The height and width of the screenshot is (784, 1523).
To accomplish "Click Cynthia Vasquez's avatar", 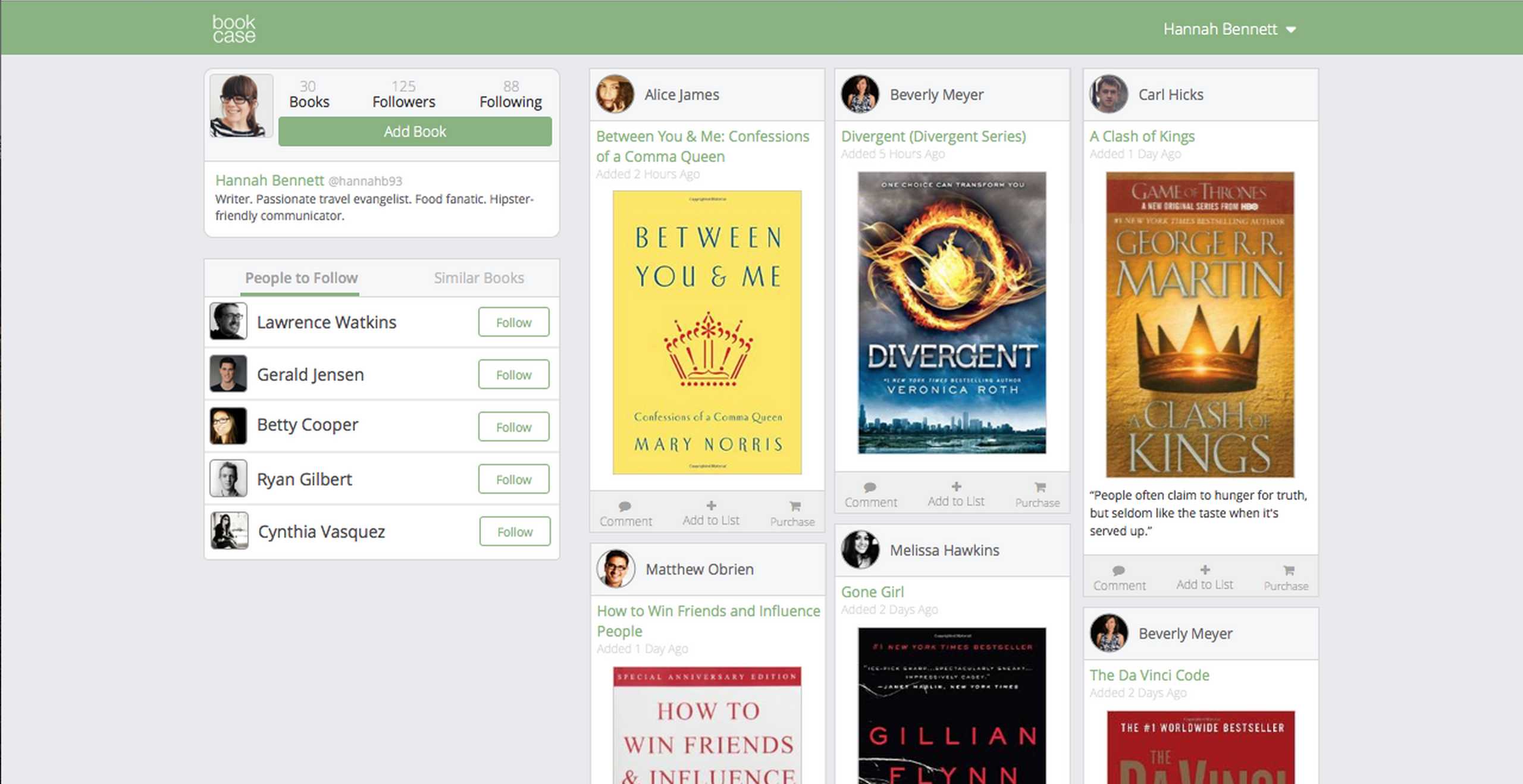I will [230, 531].
